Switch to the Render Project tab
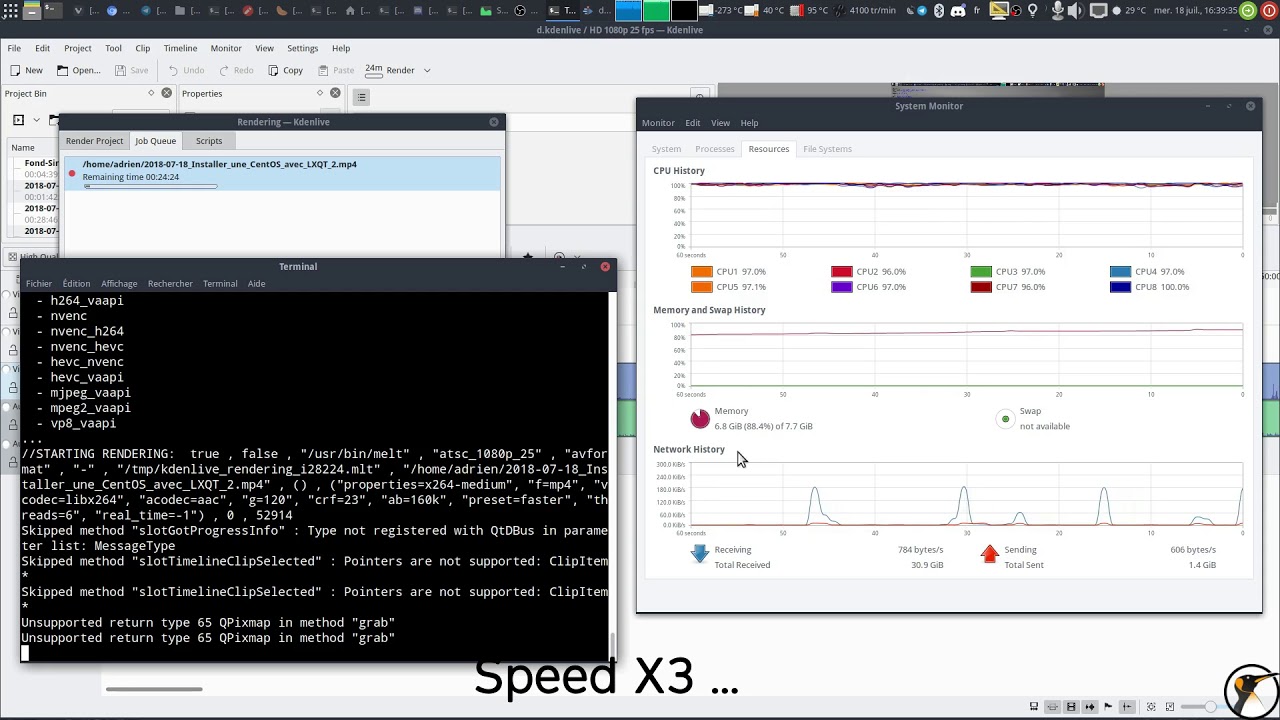The width and height of the screenshot is (1280, 720). (94, 141)
